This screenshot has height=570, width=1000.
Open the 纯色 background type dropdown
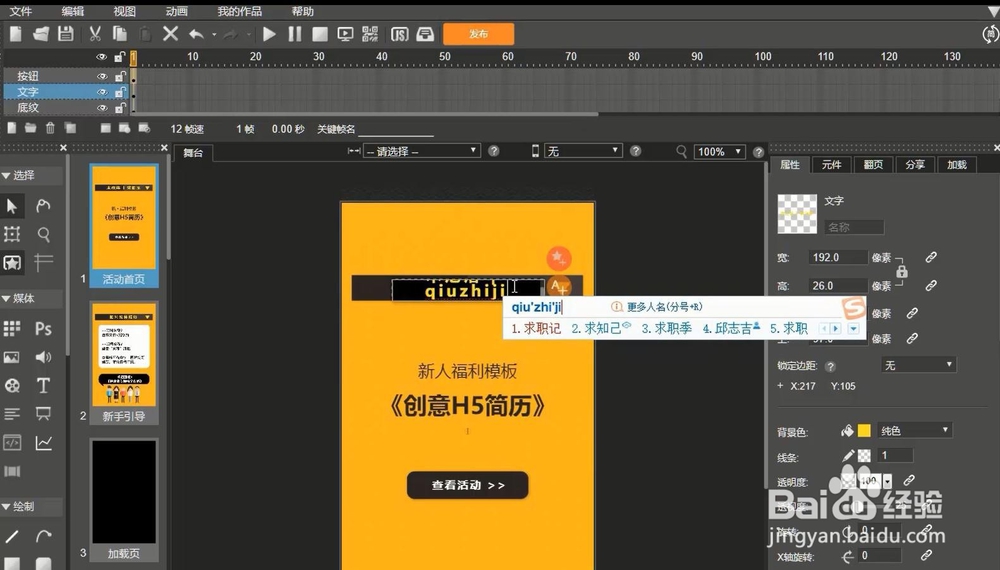tap(914, 431)
